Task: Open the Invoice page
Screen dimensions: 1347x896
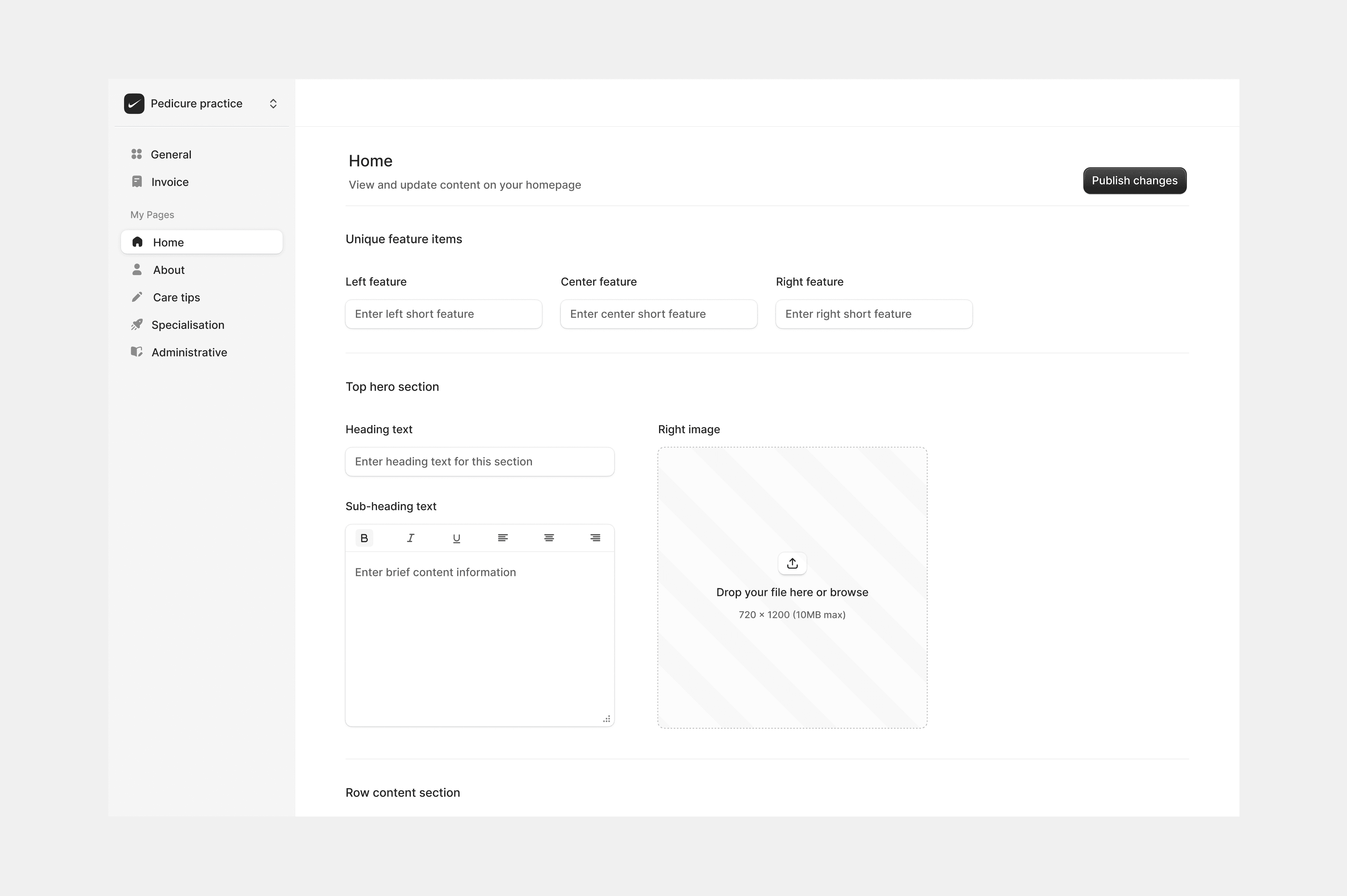Action: coord(169,182)
